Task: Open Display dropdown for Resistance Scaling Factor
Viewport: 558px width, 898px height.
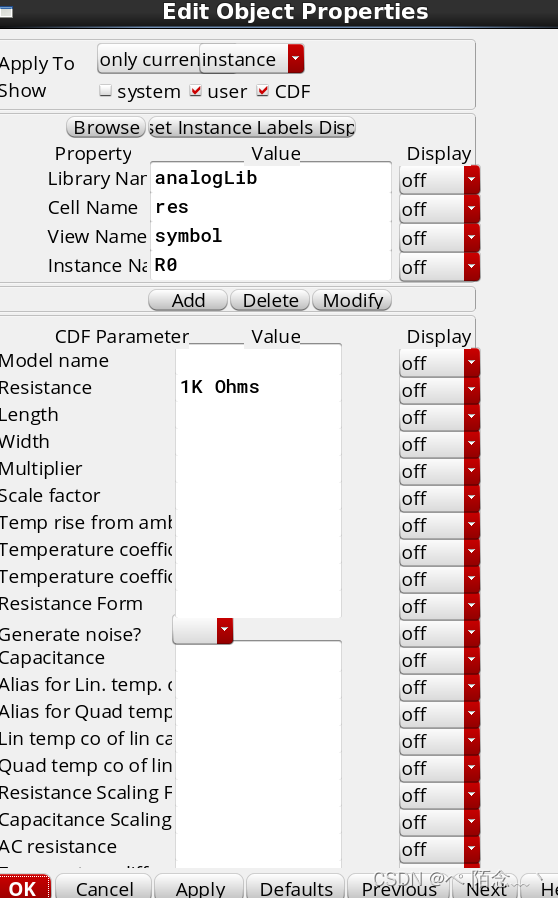Action: point(439,795)
